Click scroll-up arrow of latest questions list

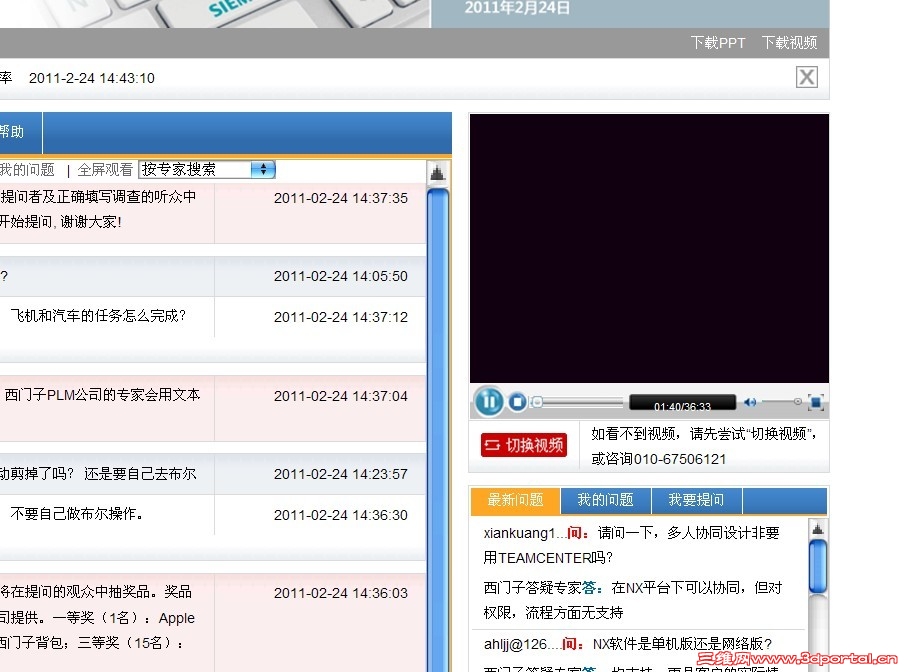[x=818, y=529]
